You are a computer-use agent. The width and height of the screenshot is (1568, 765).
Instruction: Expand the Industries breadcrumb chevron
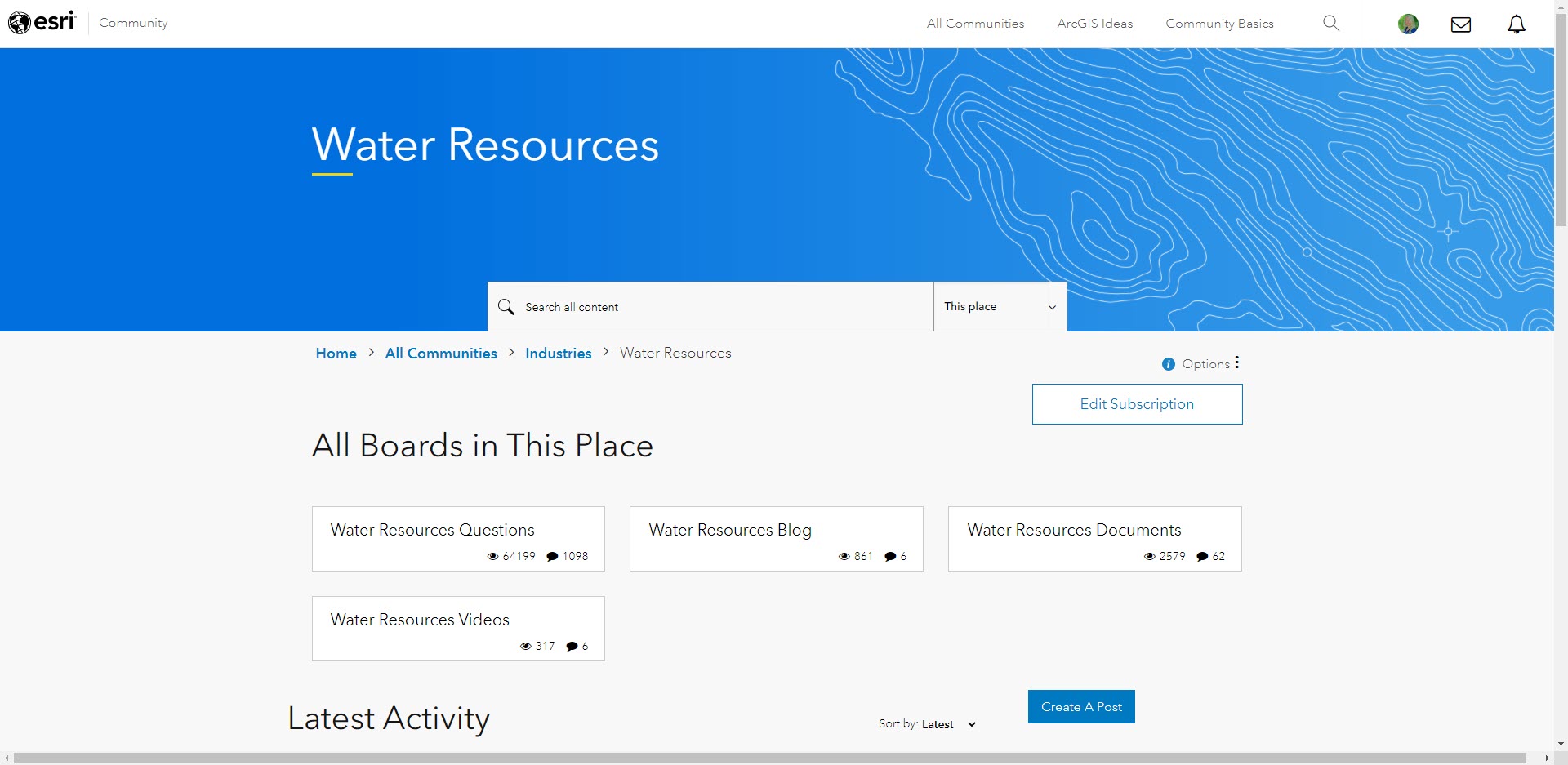click(x=605, y=352)
